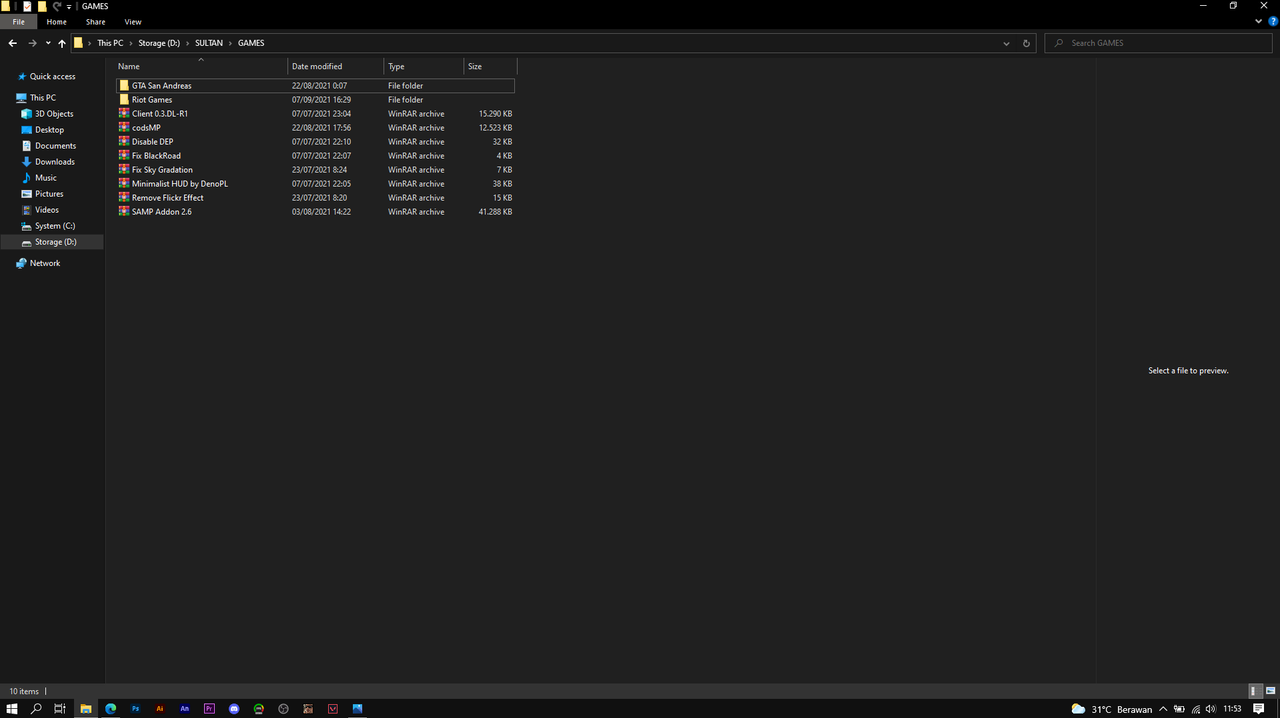The image size is (1280, 718).
Task: Go back with the Back arrow
Action: point(12,43)
